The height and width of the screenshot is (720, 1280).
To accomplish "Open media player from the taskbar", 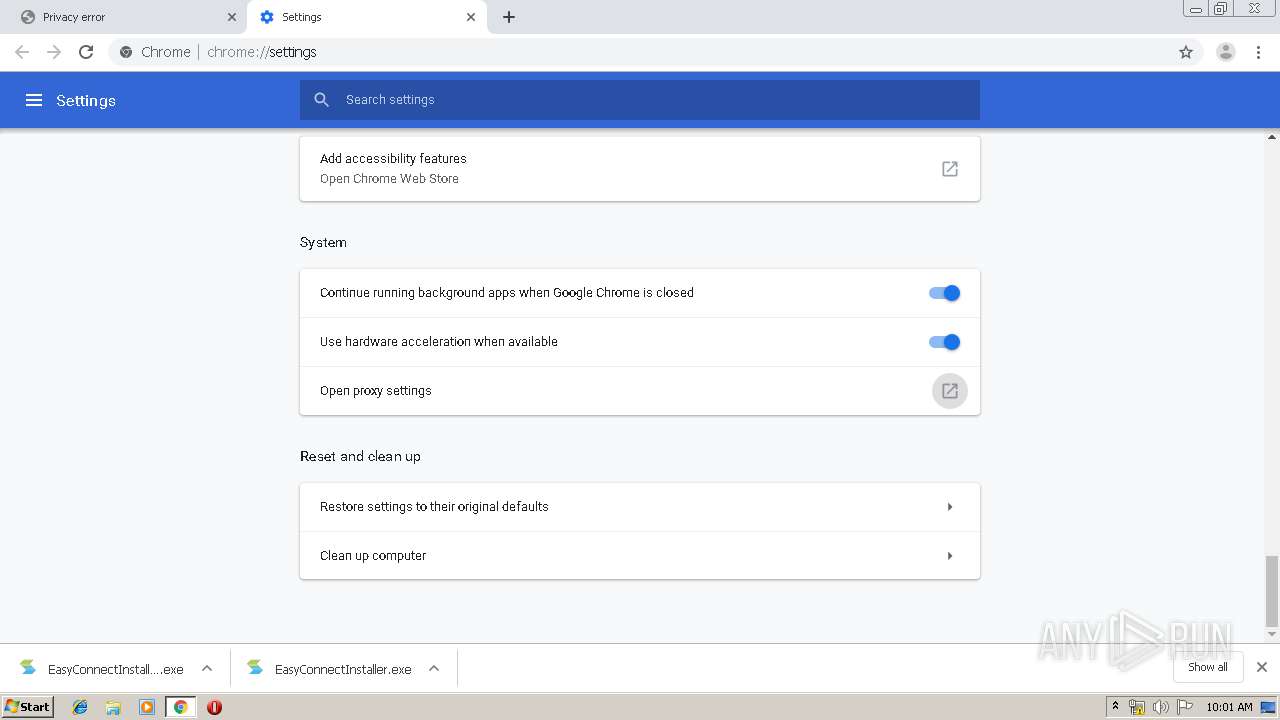I will [x=147, y=707].
